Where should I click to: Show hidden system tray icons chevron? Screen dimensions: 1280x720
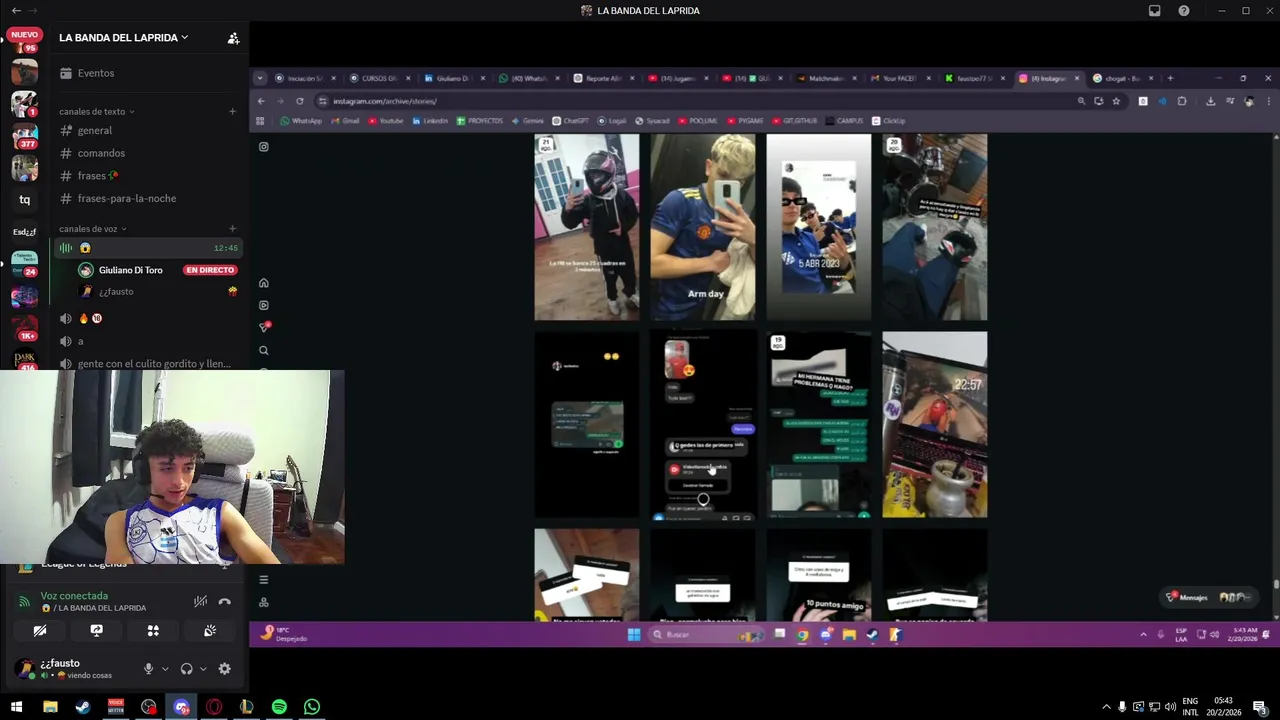[1106, 707]
